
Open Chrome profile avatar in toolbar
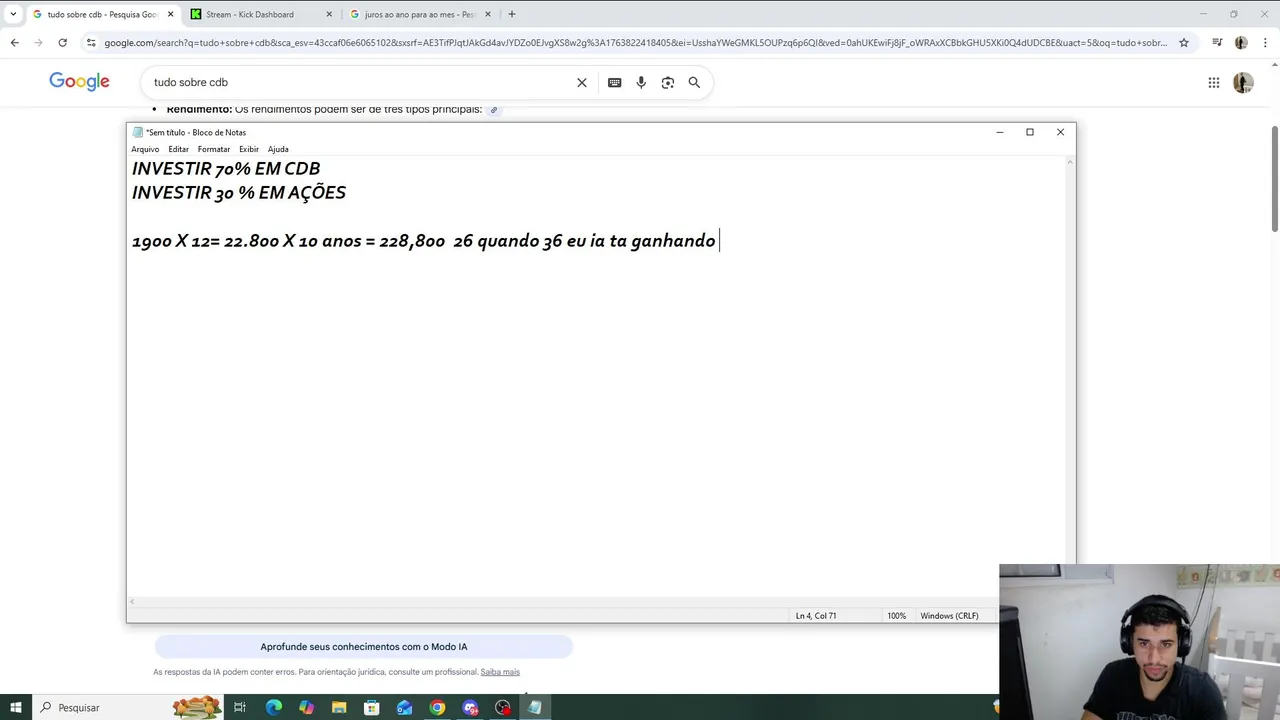point(1241,42)
